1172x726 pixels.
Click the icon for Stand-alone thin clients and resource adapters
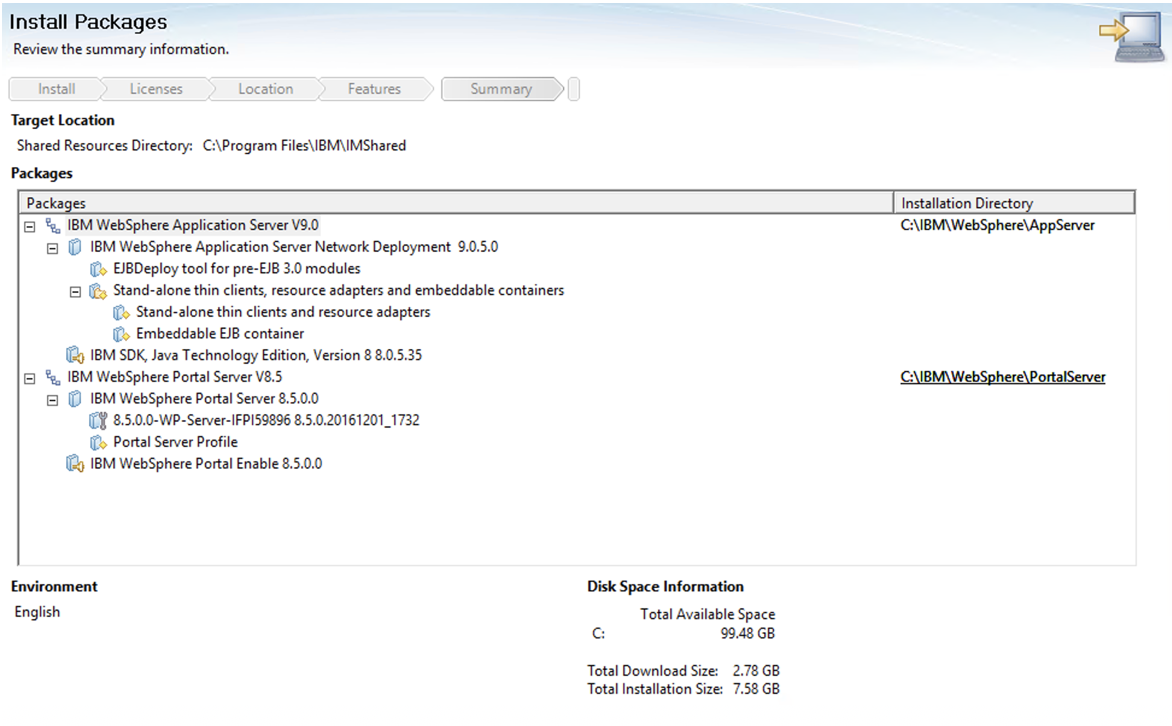(x=121, y=313)
